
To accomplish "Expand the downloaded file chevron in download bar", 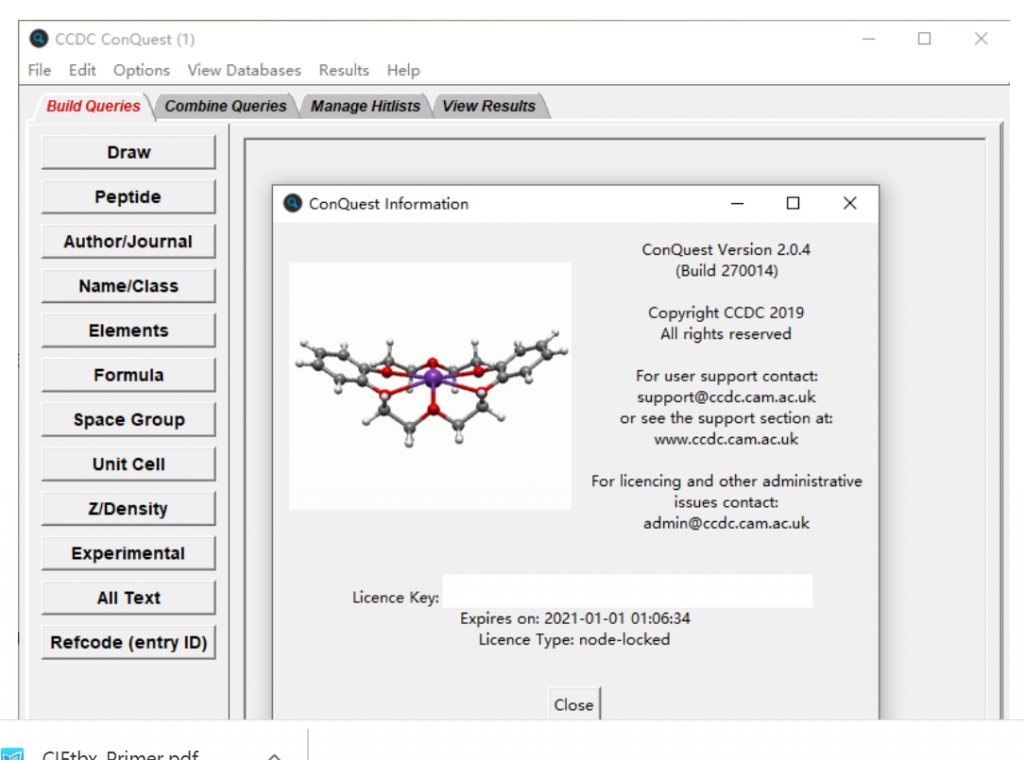I will 274,755.
